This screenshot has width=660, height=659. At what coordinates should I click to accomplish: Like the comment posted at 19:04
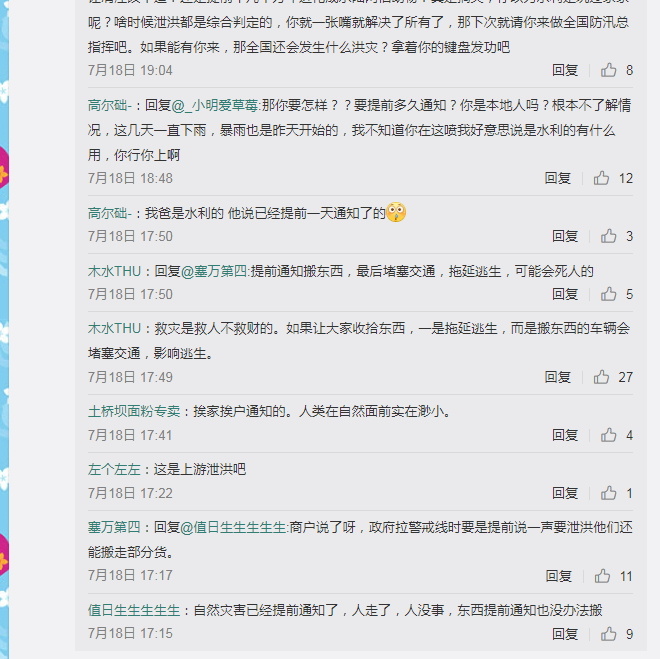609,70
